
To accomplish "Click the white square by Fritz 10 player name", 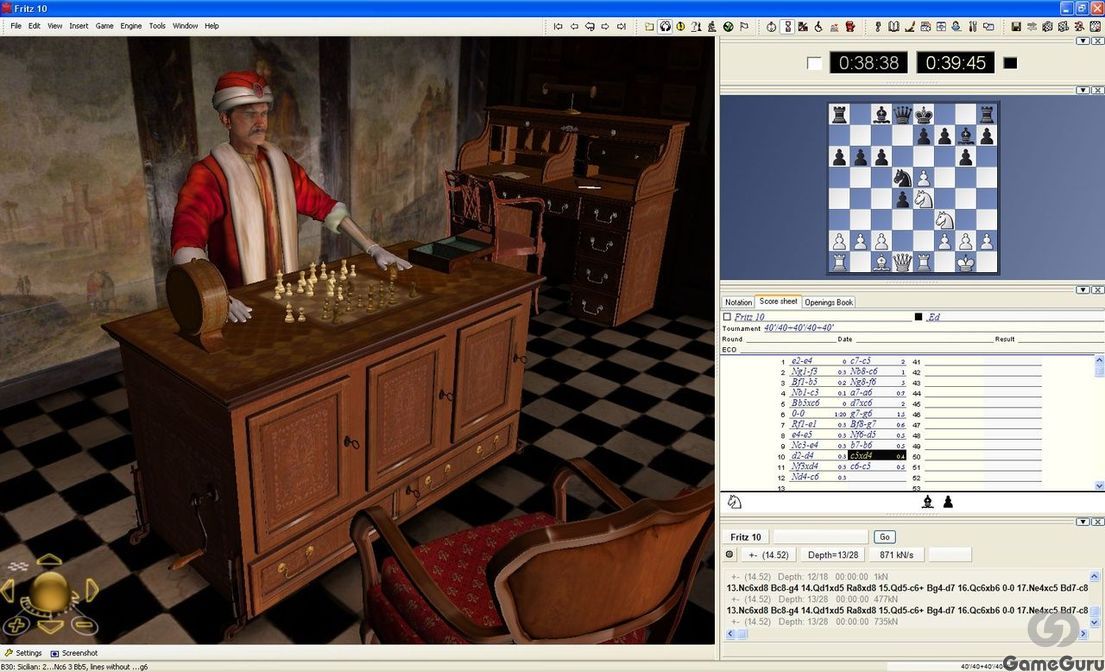I will tap(727, 317).
